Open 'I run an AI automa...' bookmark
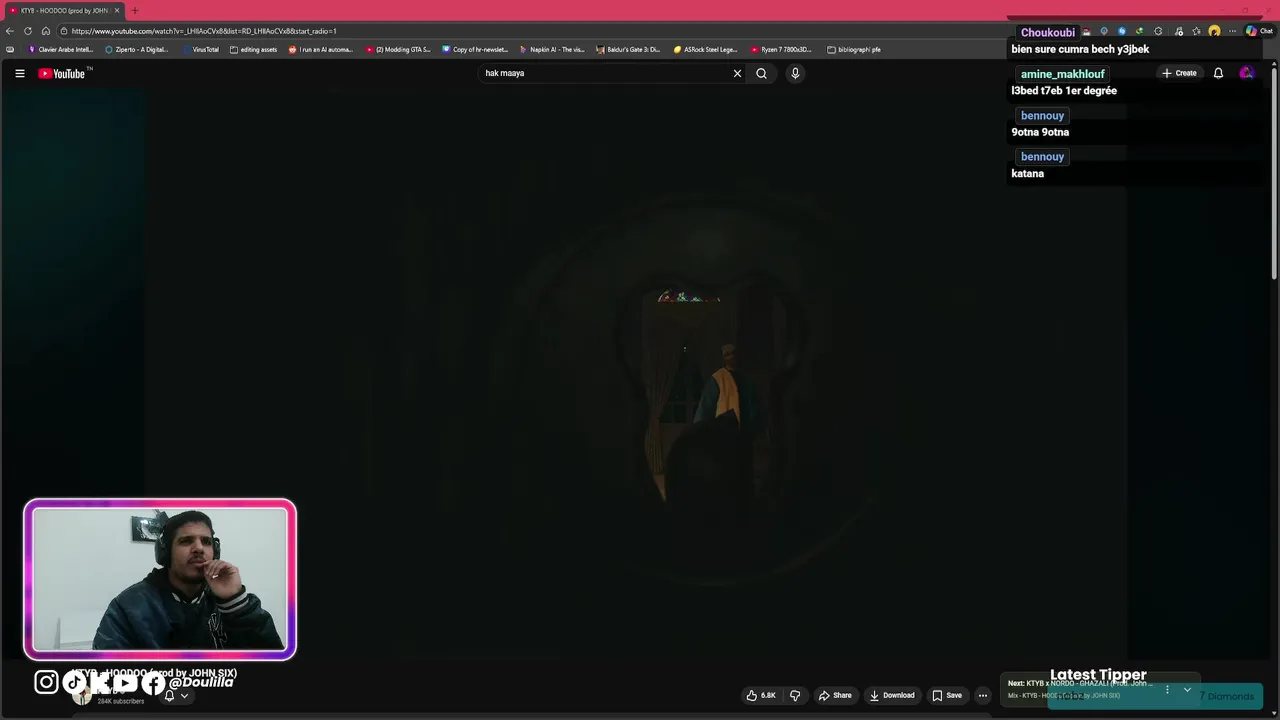This screenshot has height=720, width=1280. (321, 49)
